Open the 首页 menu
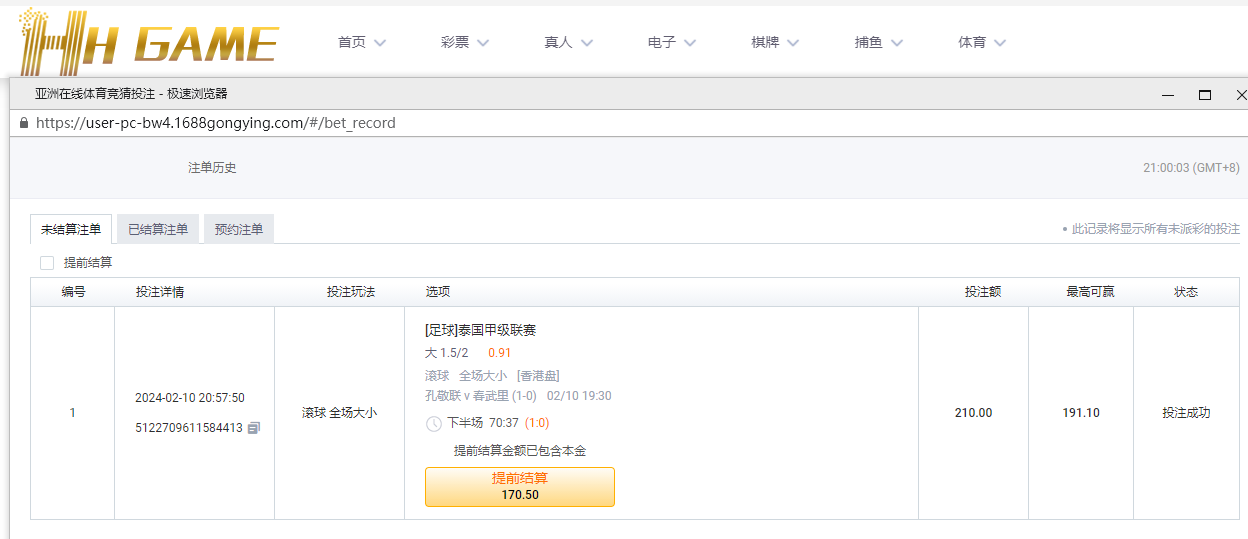1248x539 pixels. pos(352,42)
